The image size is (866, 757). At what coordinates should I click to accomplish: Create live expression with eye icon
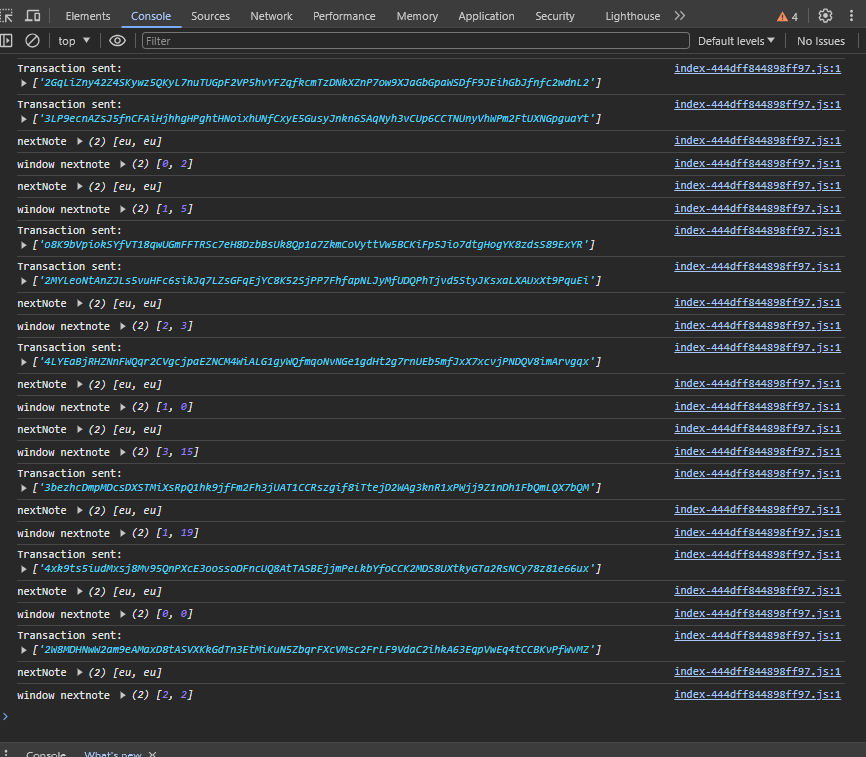pyautogui.click(x=117, y=41)
